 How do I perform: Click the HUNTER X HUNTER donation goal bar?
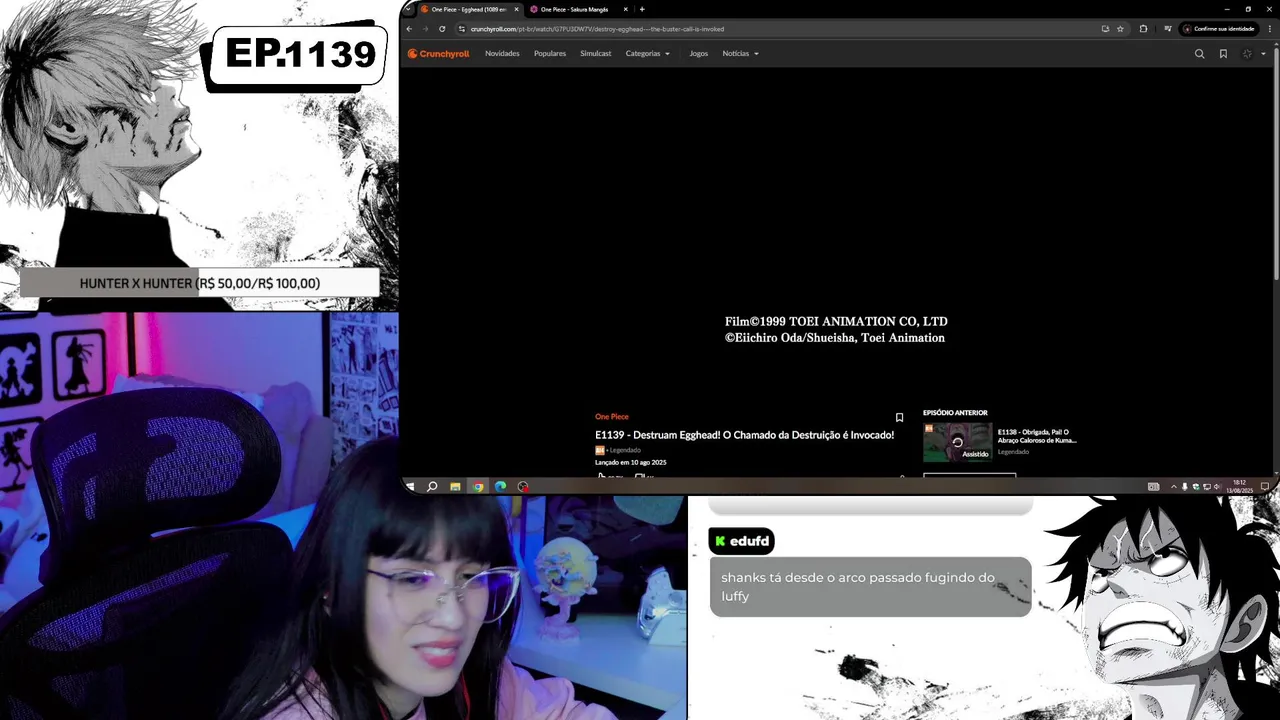coord(199,283)
